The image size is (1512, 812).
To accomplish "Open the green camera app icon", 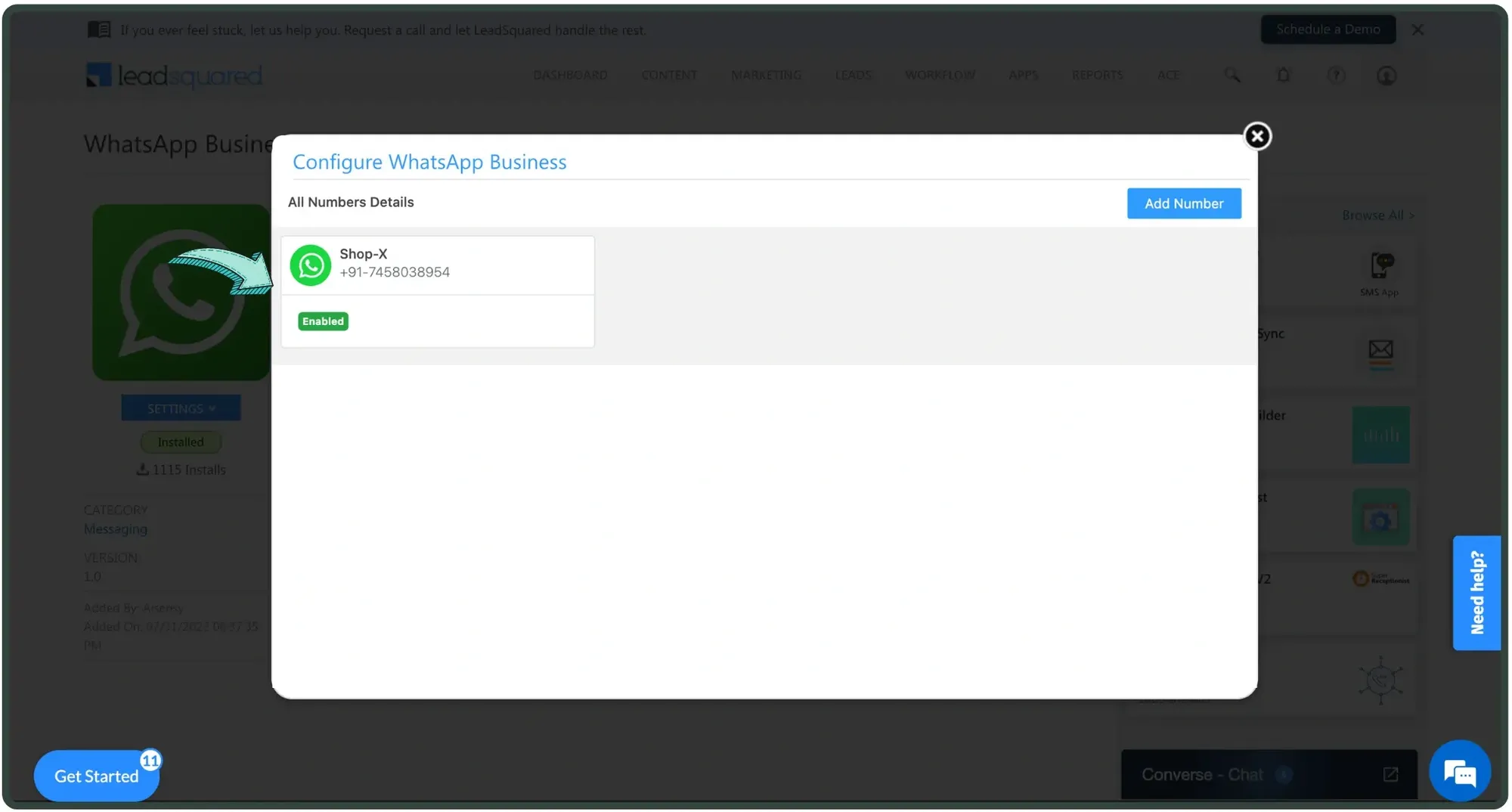I will [1380, 517].
